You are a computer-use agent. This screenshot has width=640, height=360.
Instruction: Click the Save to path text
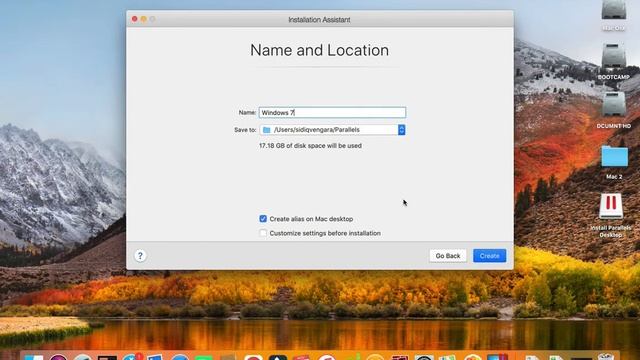pyautogui.click(x=317, y=130)
